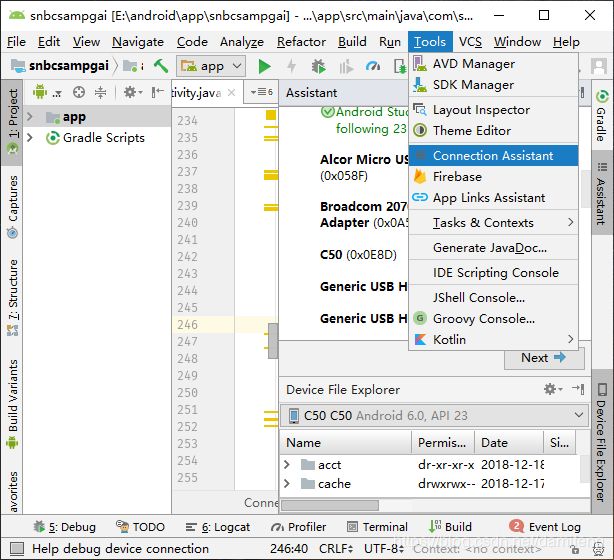The width and height of the screenshot is (614, 560).
Task: Toggle Device File Explorer side tab
Action: pos(602,441)
